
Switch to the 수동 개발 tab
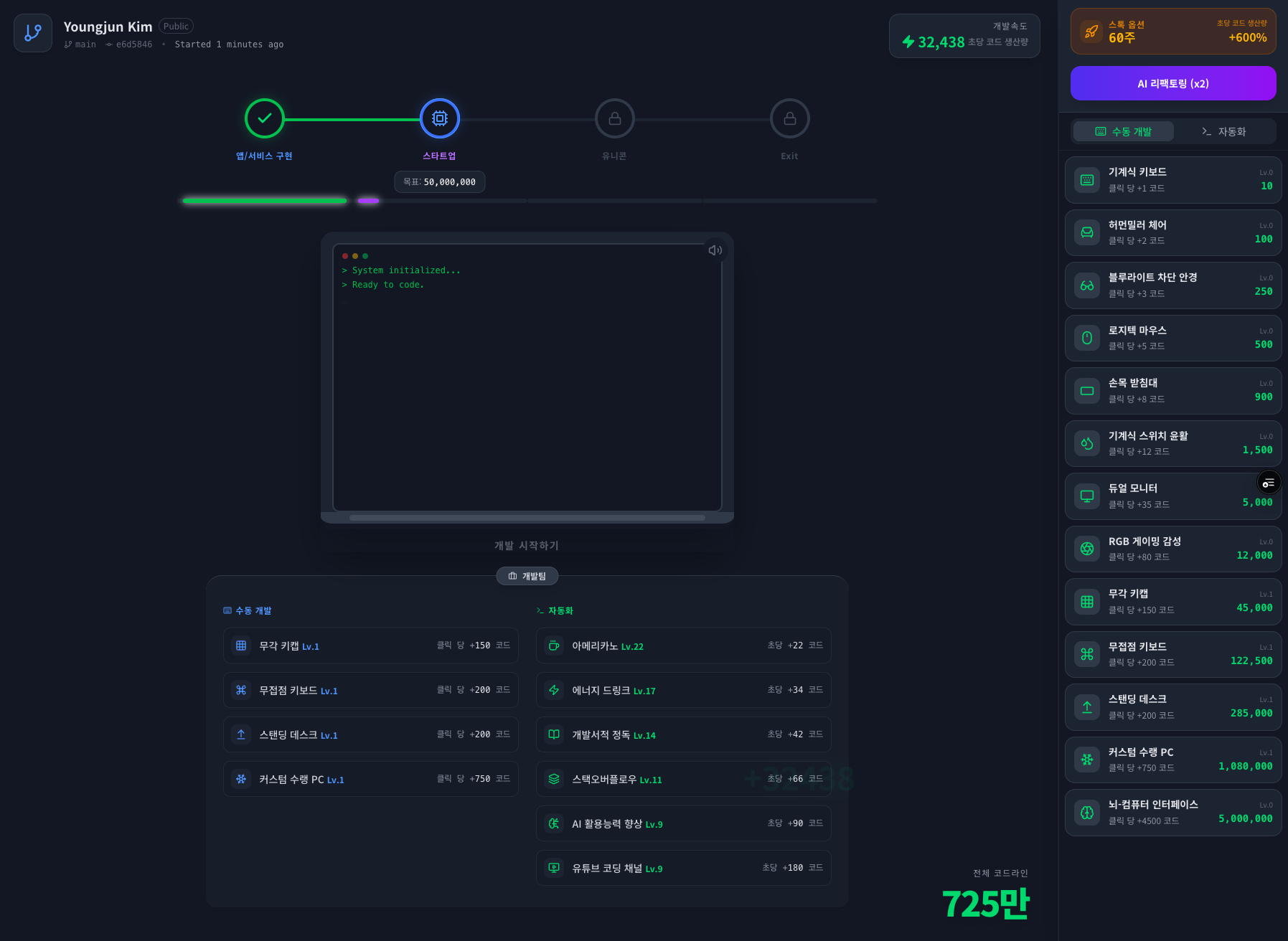tap(1124, 131)
